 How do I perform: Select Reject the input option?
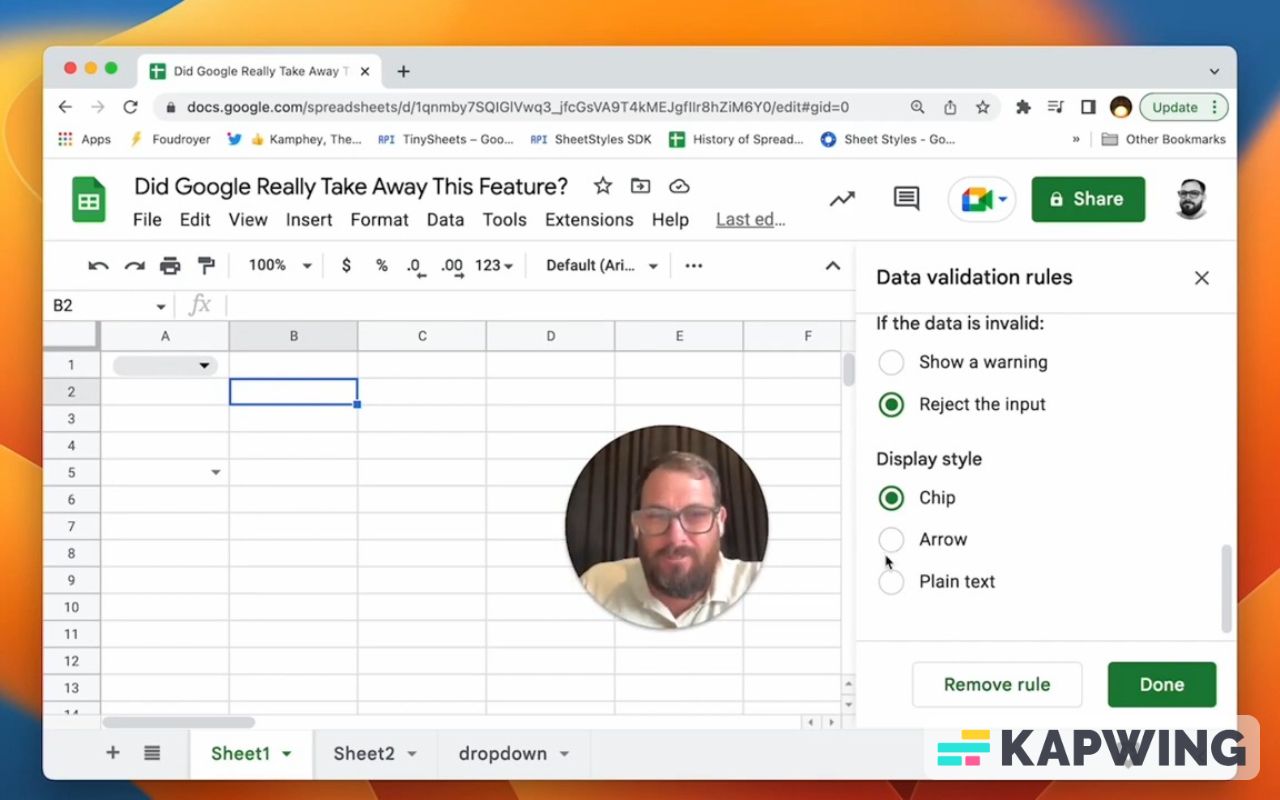pos(891,404)
